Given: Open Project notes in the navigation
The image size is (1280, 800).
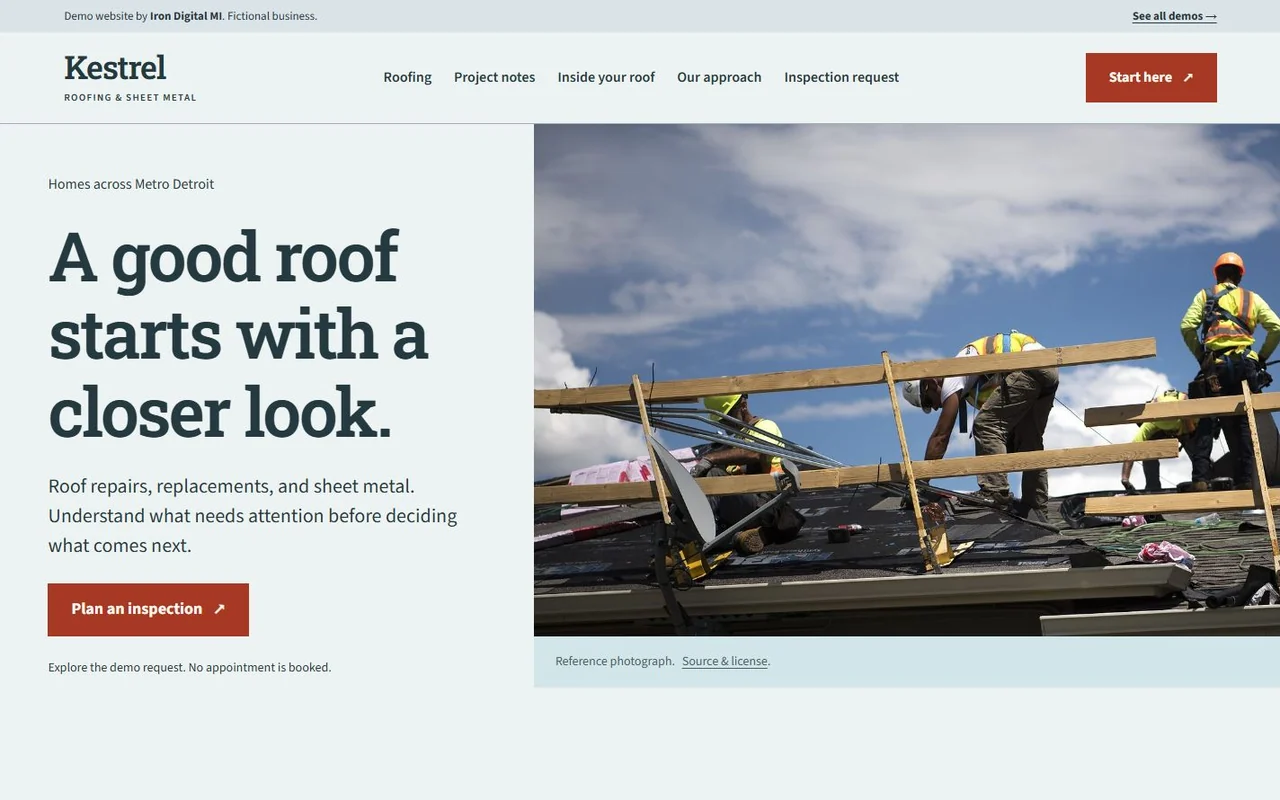Looking at the screenshot, I should click(x=494, y=77).
